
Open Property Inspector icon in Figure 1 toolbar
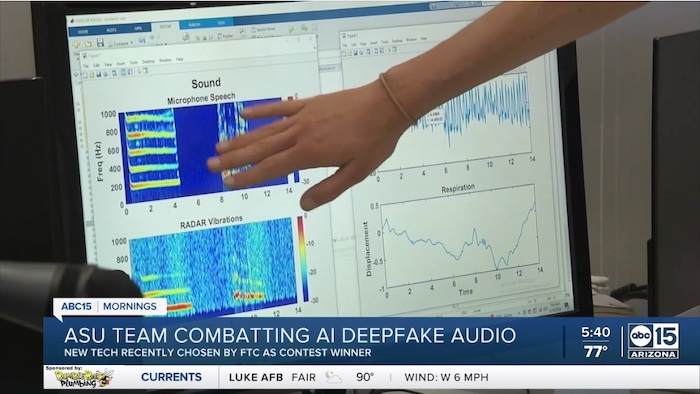(146, 71)
